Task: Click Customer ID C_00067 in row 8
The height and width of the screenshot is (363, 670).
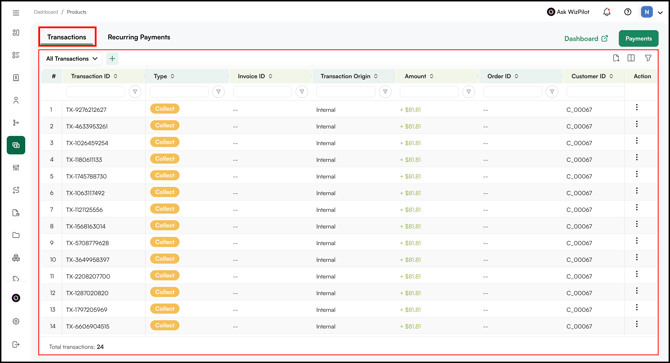Action: pyautogui.click(x=579, y=226)
